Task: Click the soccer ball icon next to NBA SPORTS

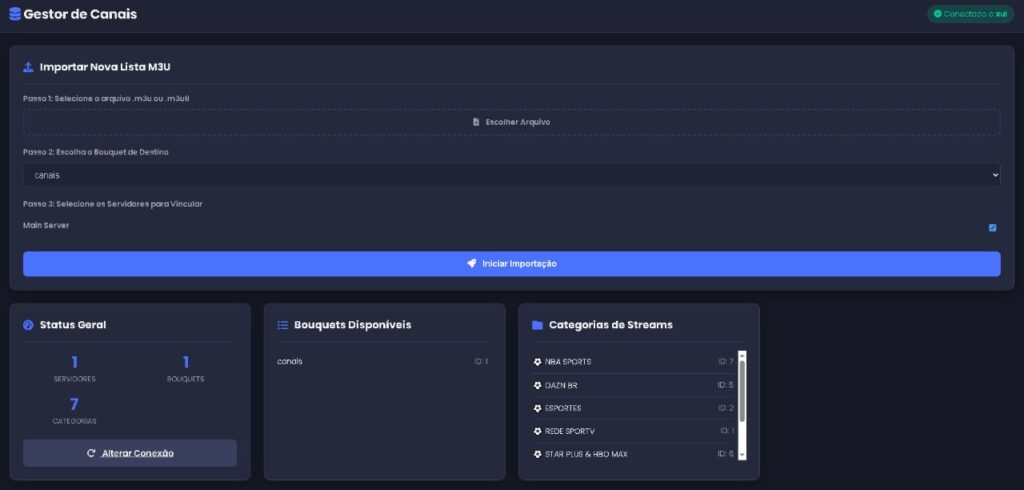Action: [537, 362]
